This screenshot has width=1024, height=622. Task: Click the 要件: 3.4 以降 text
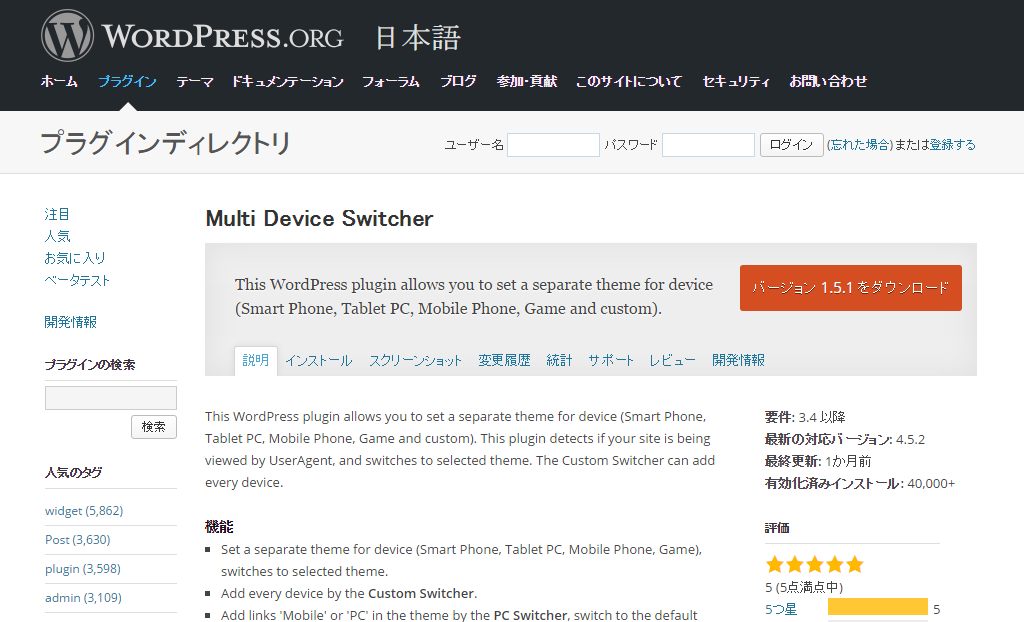(x=805, y=417)
